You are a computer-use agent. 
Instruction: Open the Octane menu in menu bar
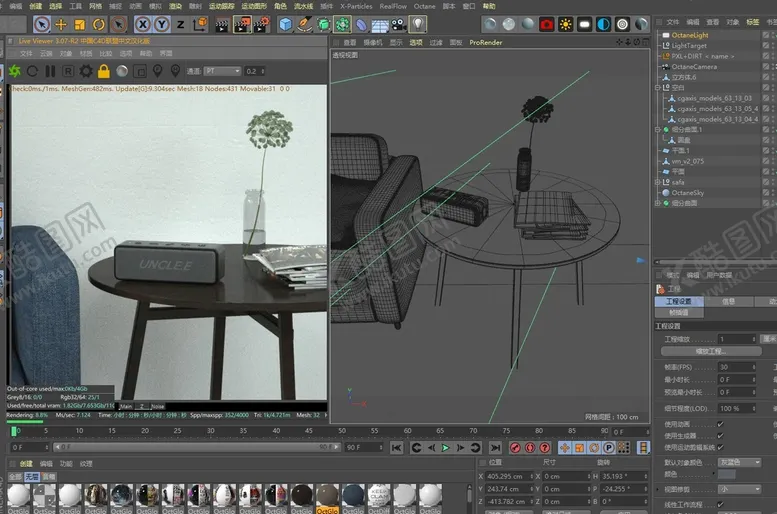[424, 6]
